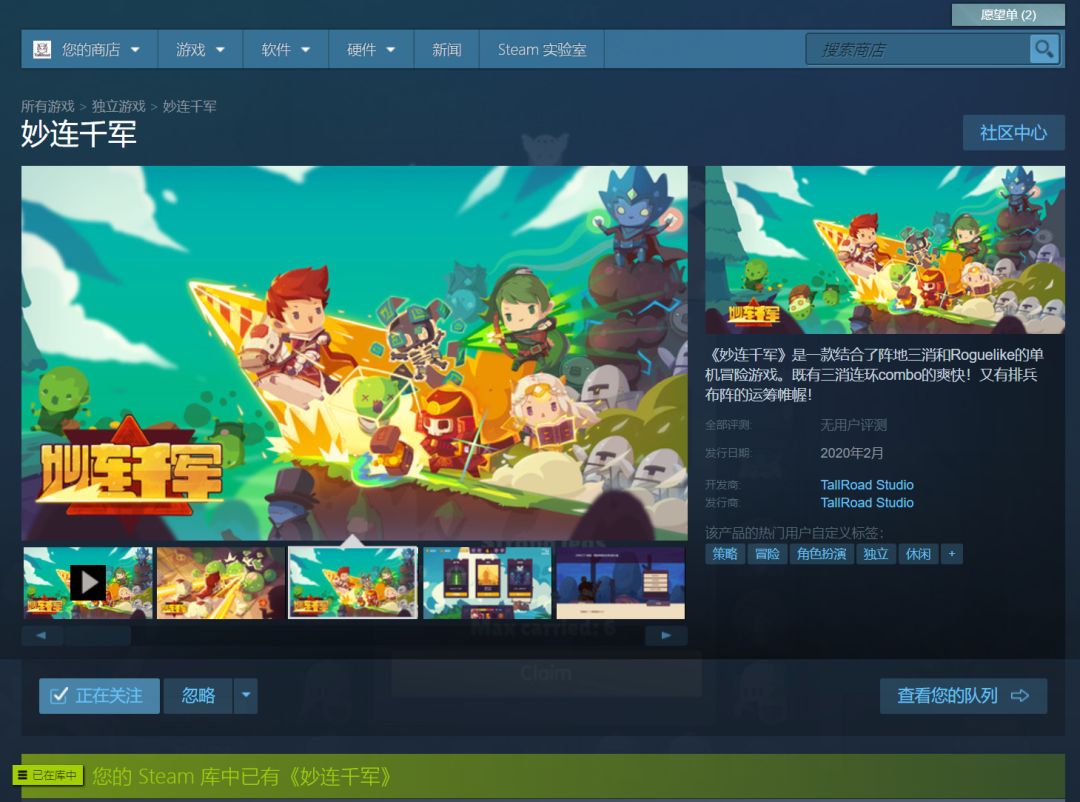The image size is (1080, 802).
Task: Open the 您的商店 dropdown menu
Action: 90,50
